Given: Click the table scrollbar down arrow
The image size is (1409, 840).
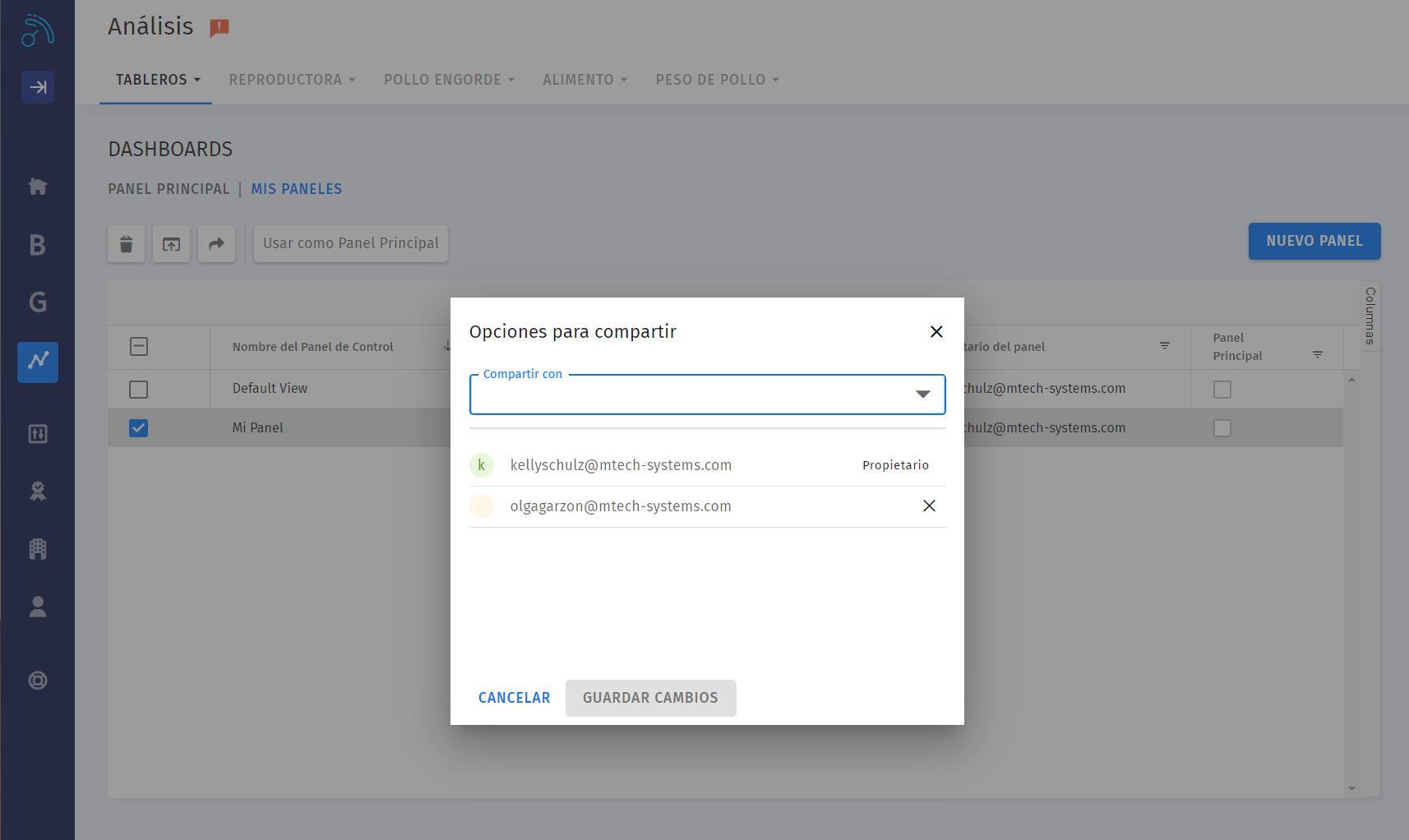Looking at the screenshot, I should 1351,789.
